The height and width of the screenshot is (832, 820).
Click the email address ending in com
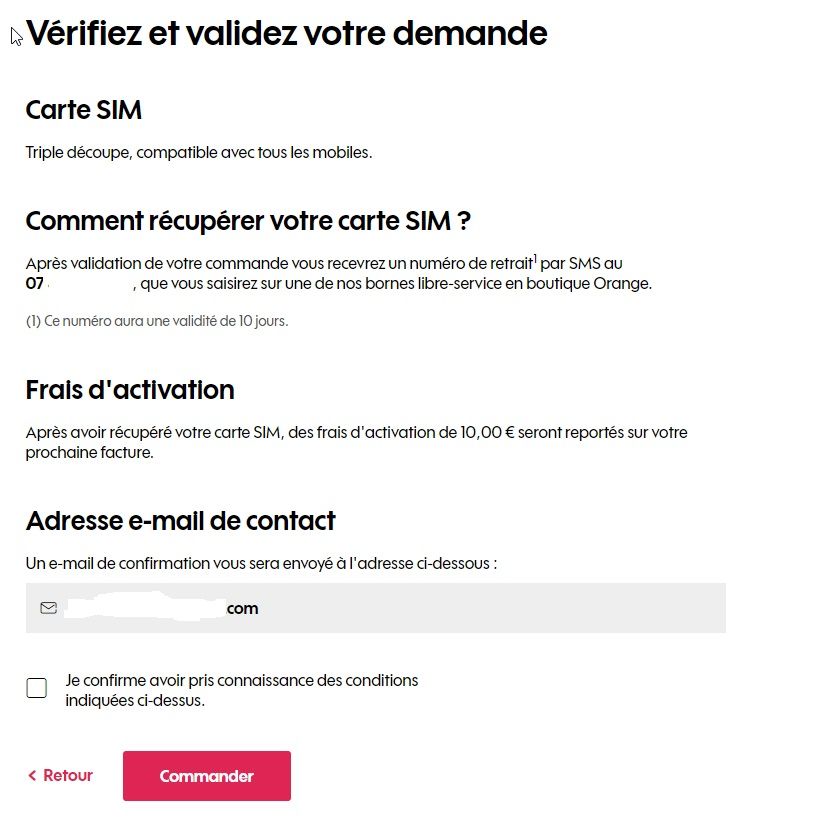(160, 608)
